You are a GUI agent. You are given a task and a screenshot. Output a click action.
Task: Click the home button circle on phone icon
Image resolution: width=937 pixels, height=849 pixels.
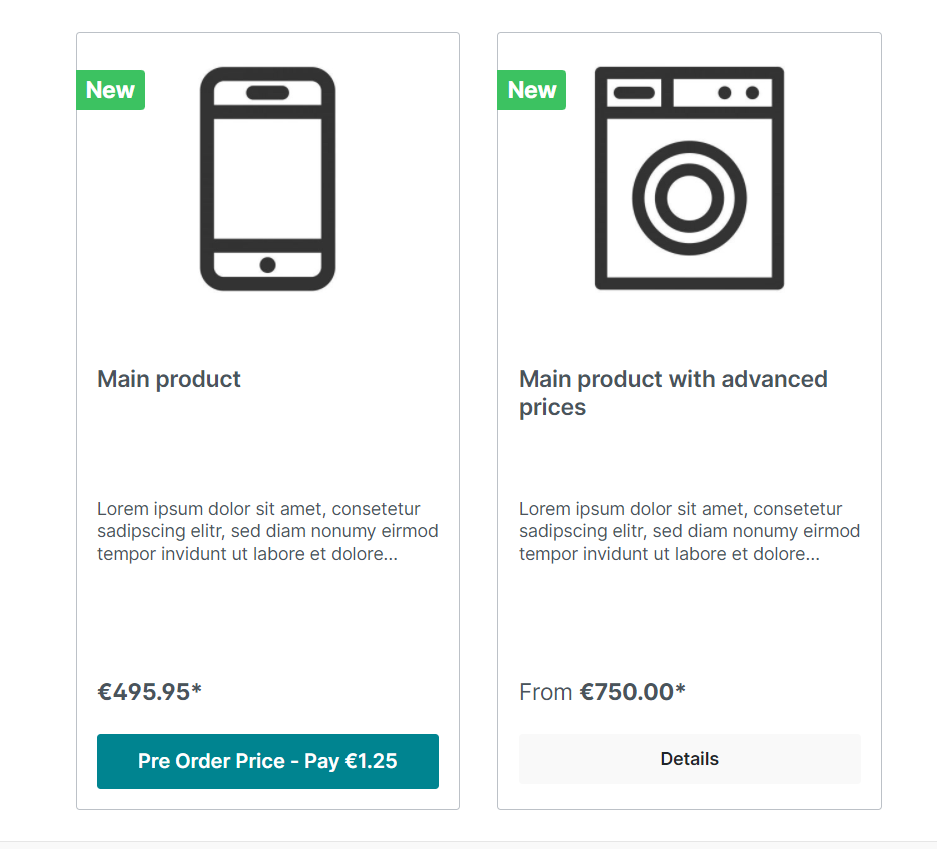tap(268, 264)
